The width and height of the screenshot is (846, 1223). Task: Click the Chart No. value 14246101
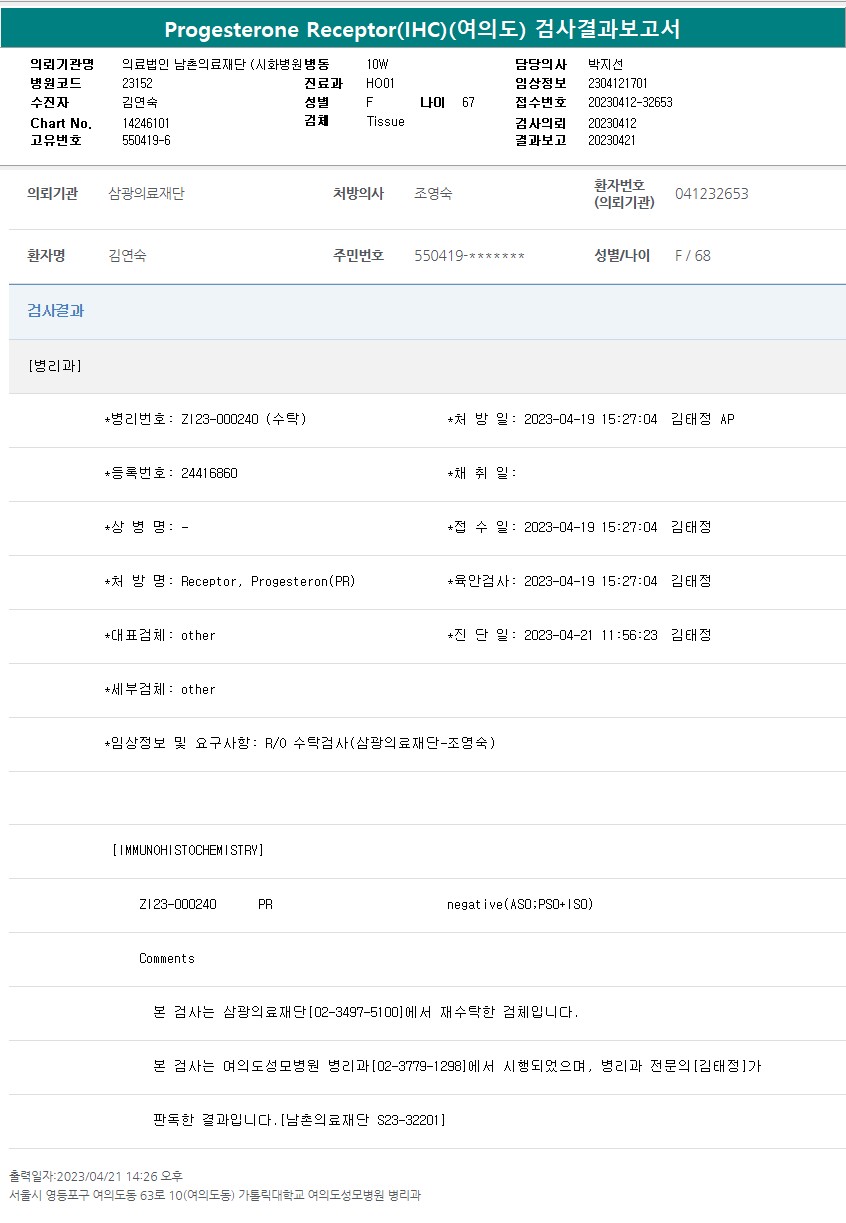click(146, 123)
